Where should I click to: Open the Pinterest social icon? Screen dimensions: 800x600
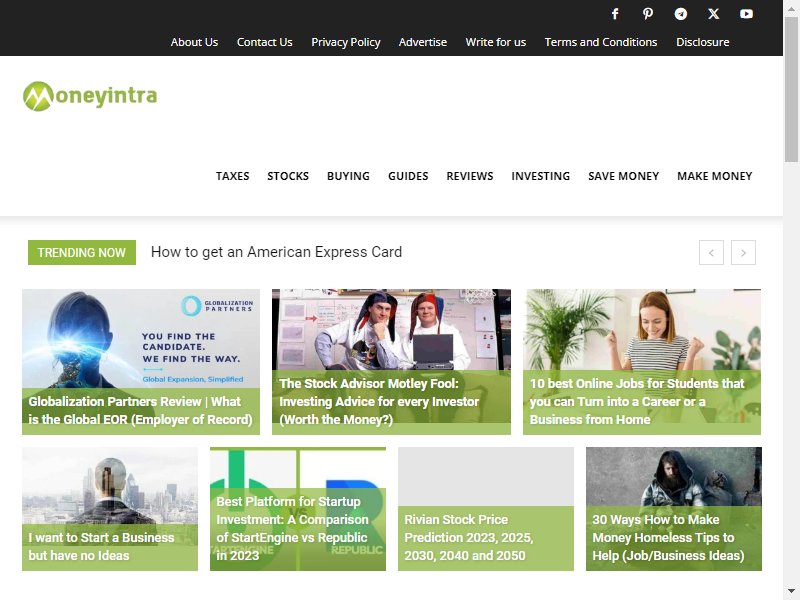coord(648,14)
